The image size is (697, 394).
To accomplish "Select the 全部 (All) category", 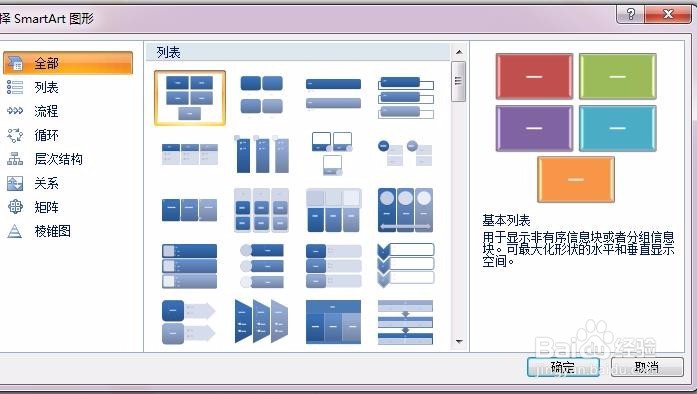I will pos(68,63).
